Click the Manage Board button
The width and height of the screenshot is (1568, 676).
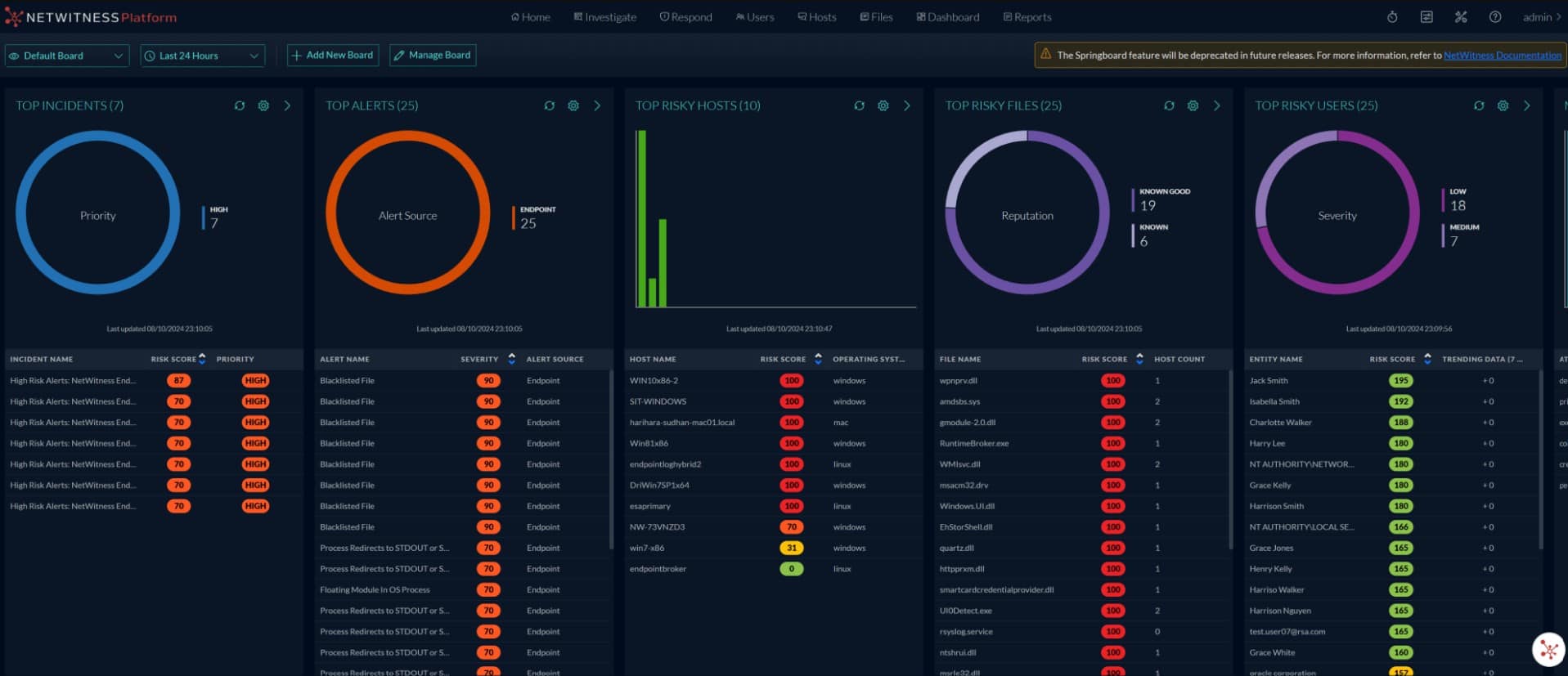coord(433,55)
